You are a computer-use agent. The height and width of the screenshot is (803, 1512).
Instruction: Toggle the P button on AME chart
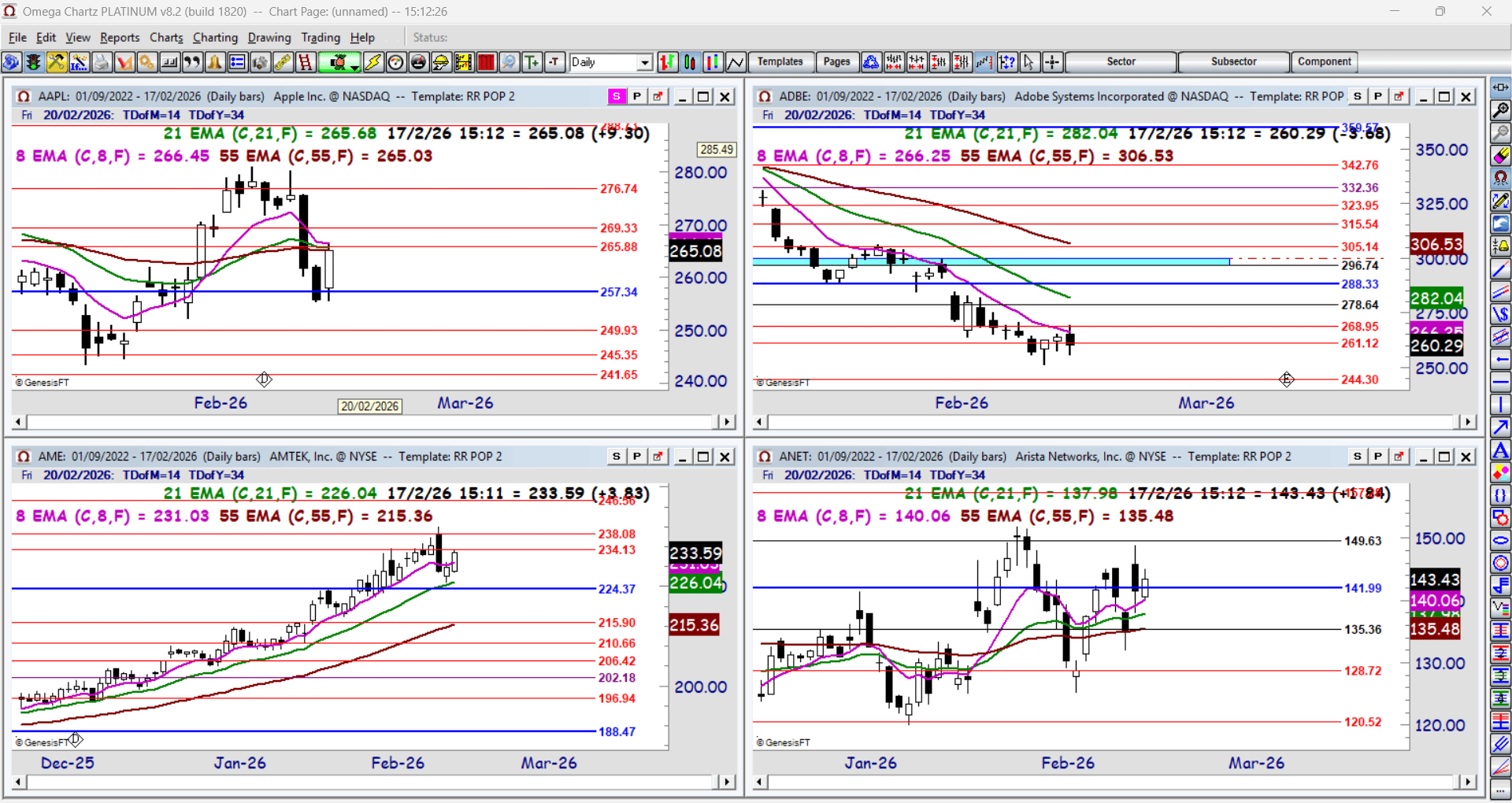tap(637, 457)
